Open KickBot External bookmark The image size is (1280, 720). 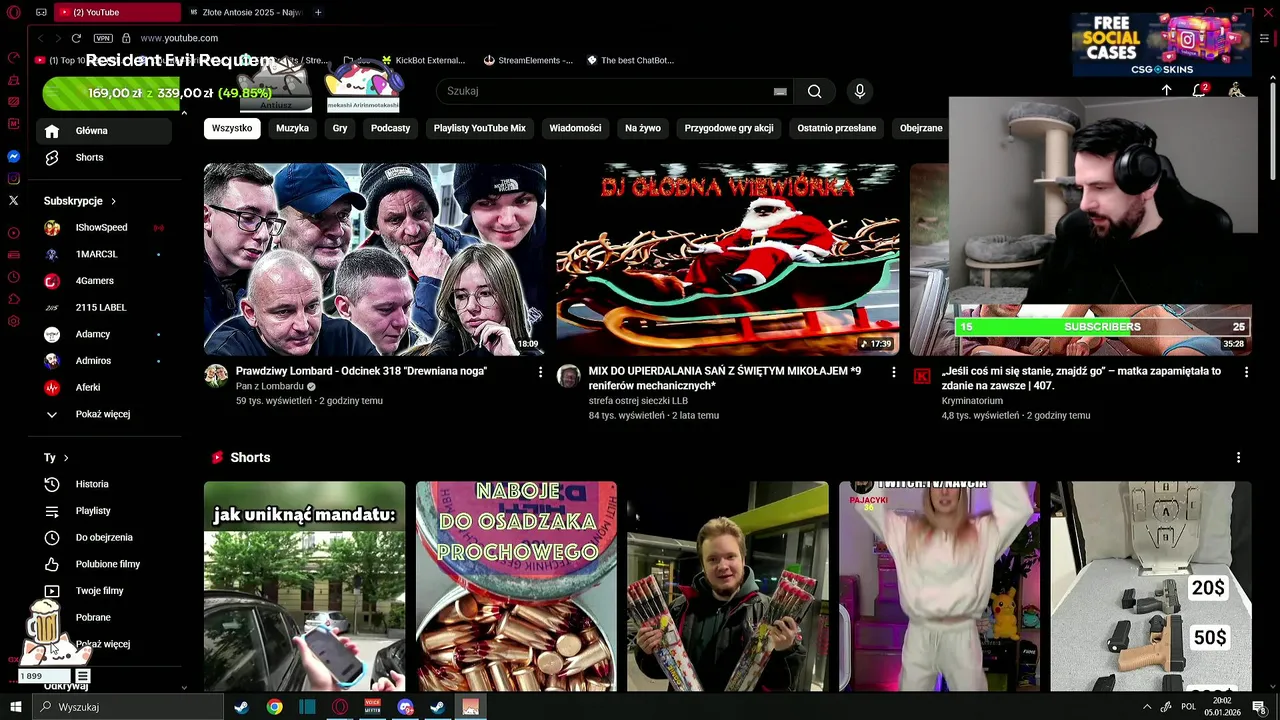click(422, 60)
